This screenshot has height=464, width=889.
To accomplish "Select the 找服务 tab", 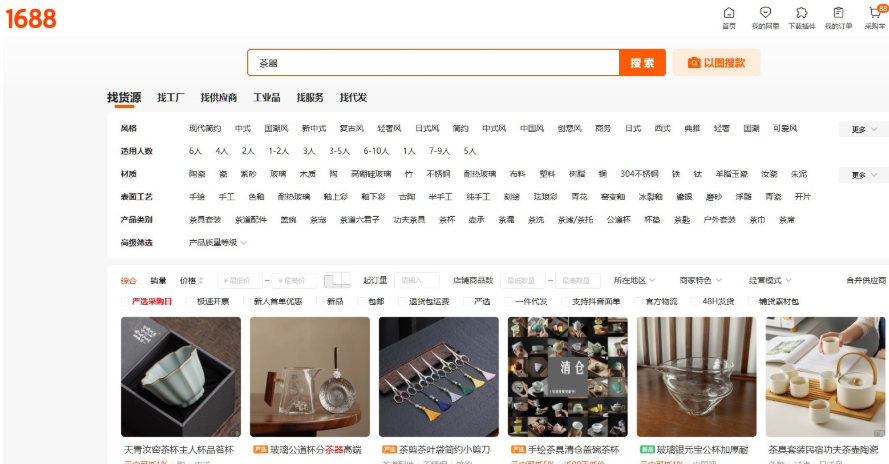I will tap(310, 98).
